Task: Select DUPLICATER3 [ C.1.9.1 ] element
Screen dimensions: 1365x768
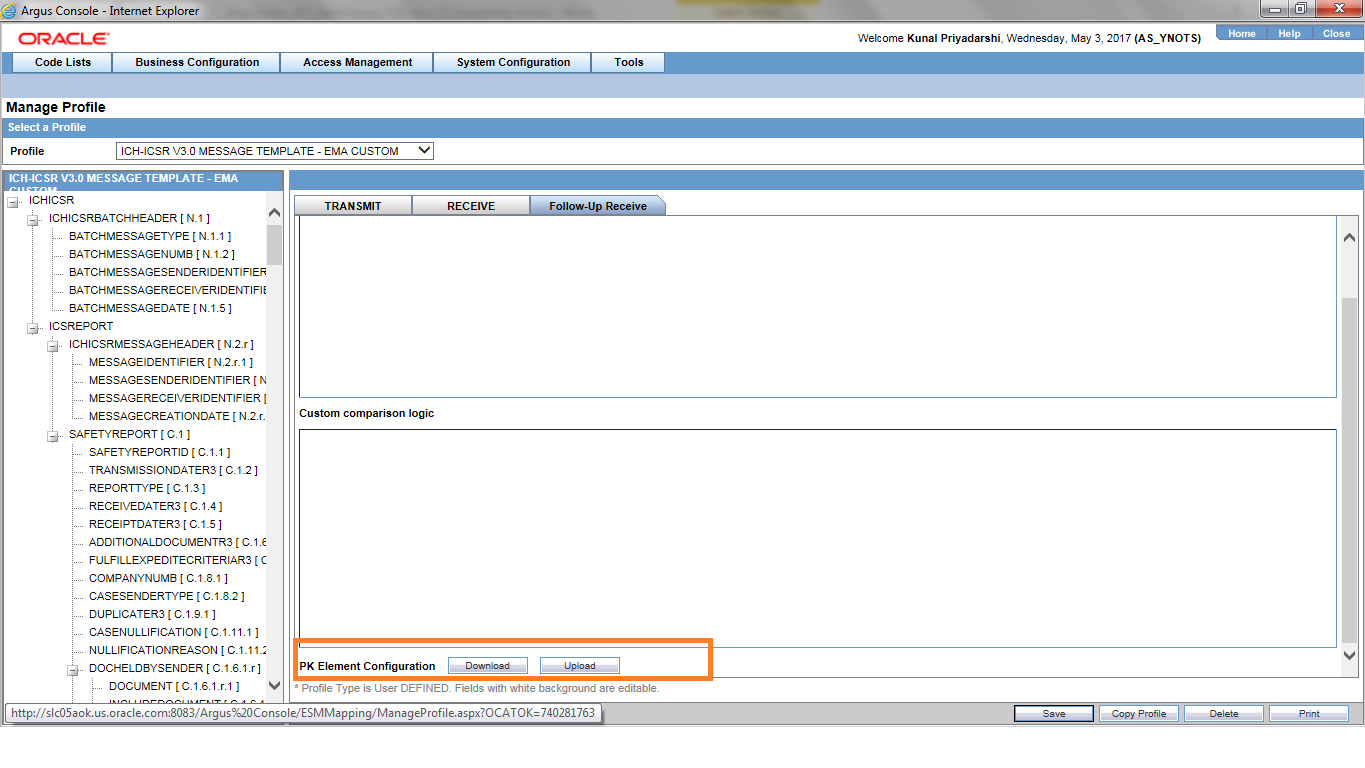Action: point(152,614)
